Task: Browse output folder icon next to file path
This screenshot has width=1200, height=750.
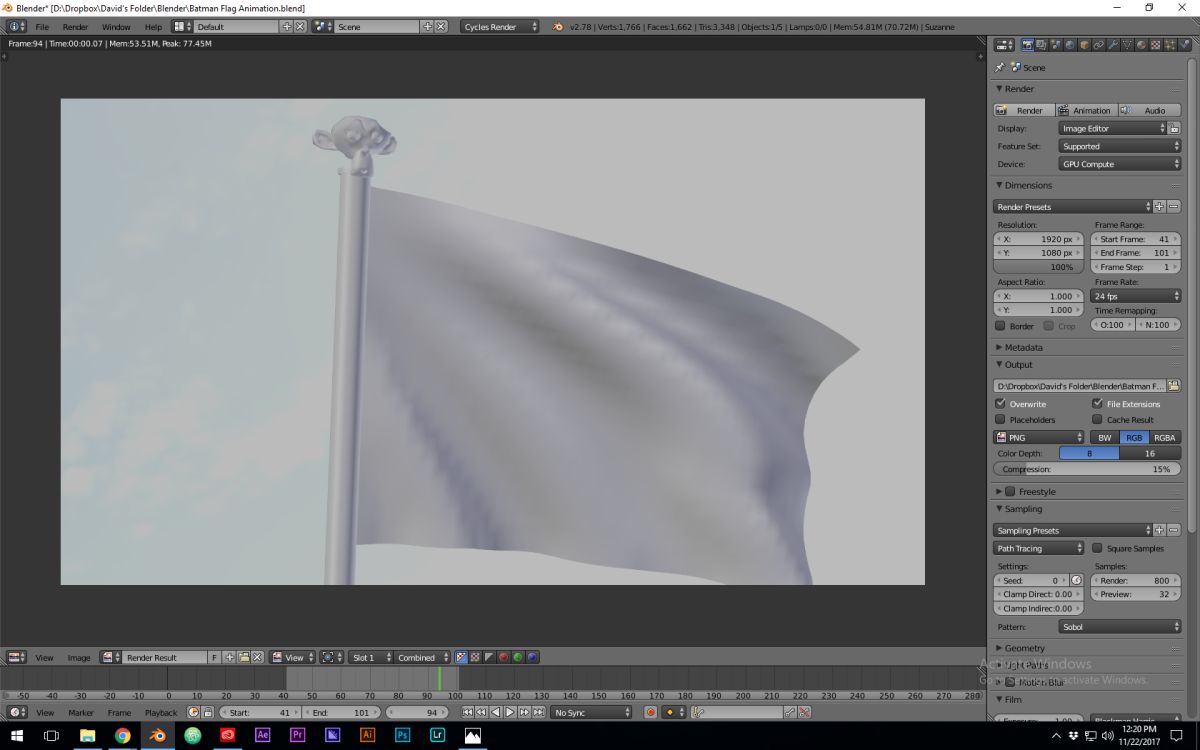Action: [x=1173, y=385]
